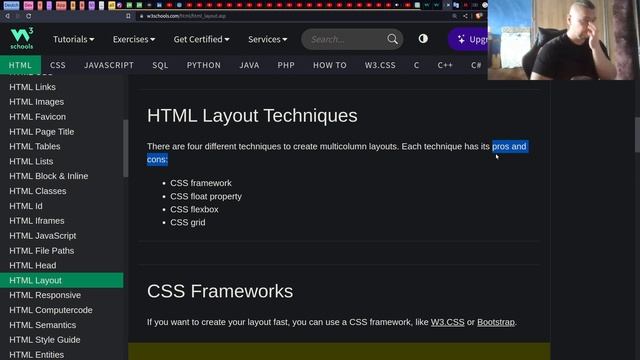Click the share icon in address bar
The image size is (640, 360).
point(465,16)
